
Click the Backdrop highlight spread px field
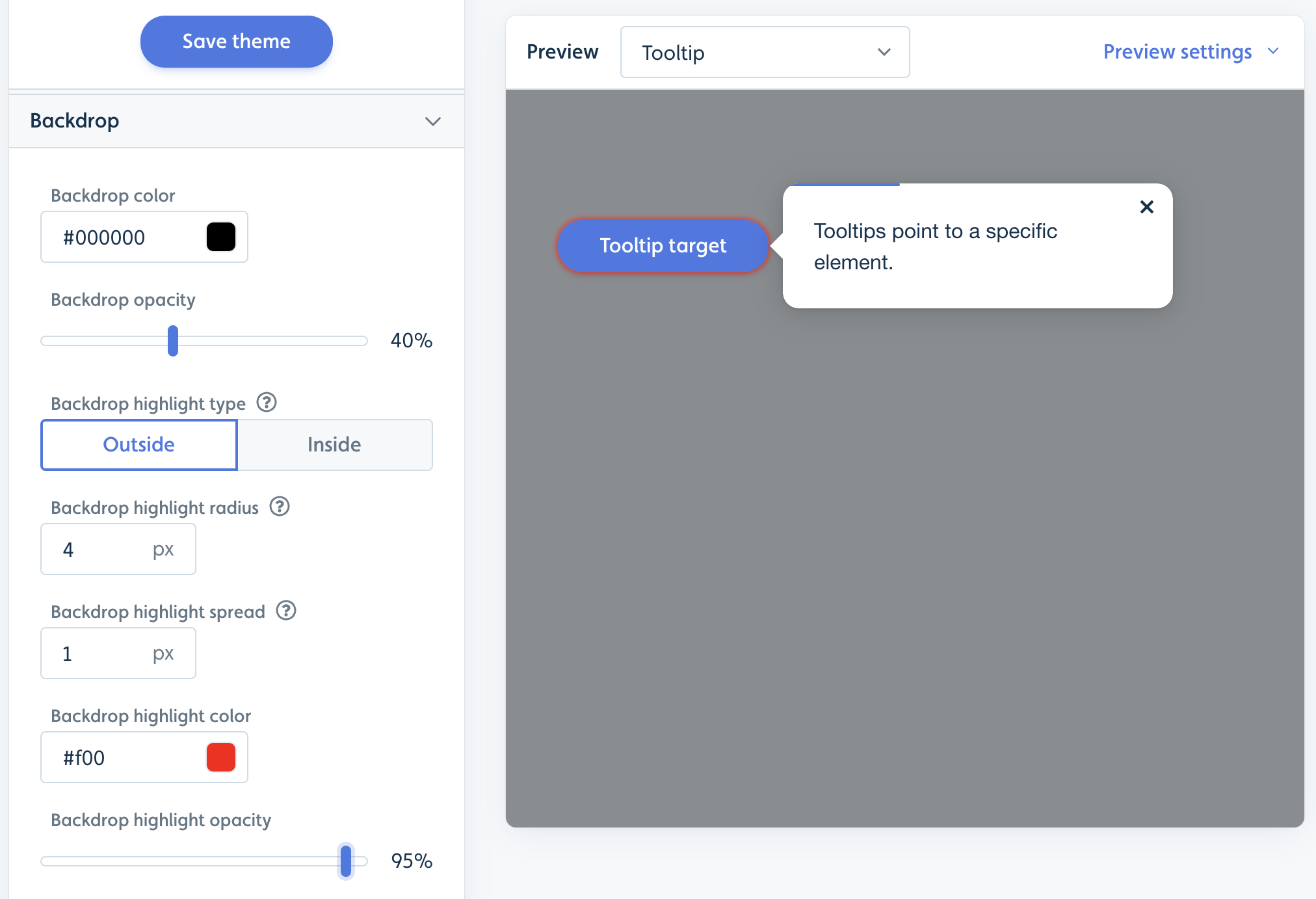tap(118, 653)
